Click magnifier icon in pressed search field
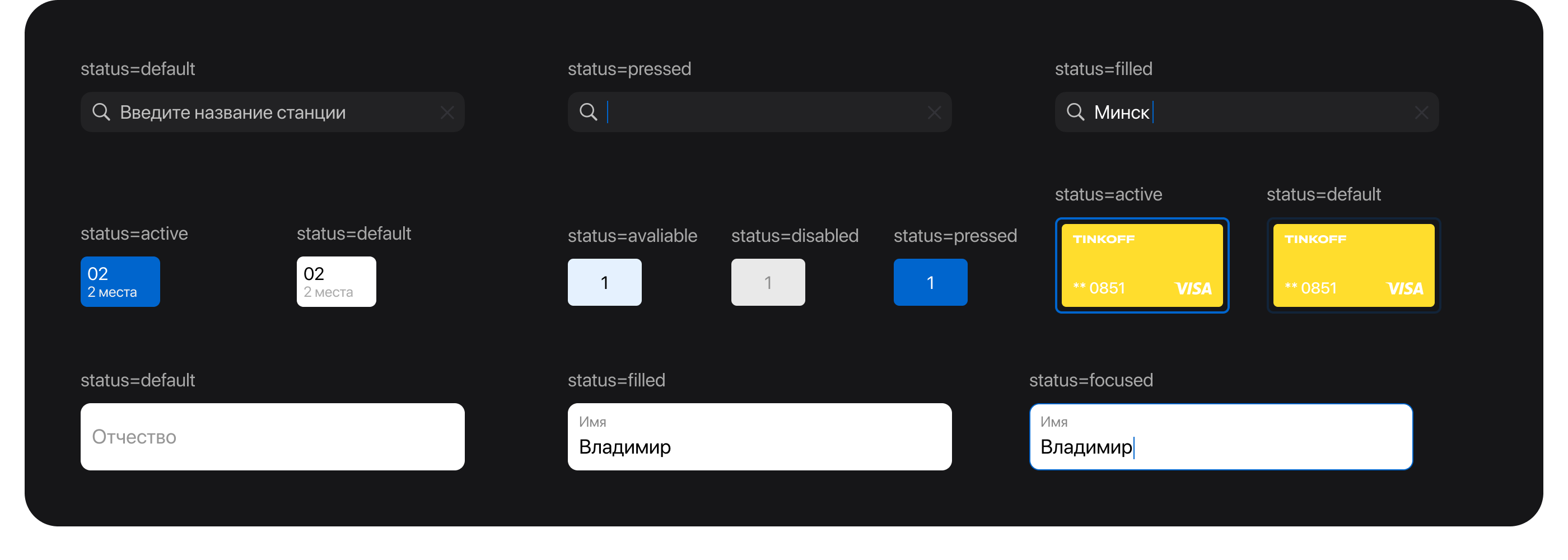The height and width of the screenshot is (560, 1568). [x=588, y=112]
